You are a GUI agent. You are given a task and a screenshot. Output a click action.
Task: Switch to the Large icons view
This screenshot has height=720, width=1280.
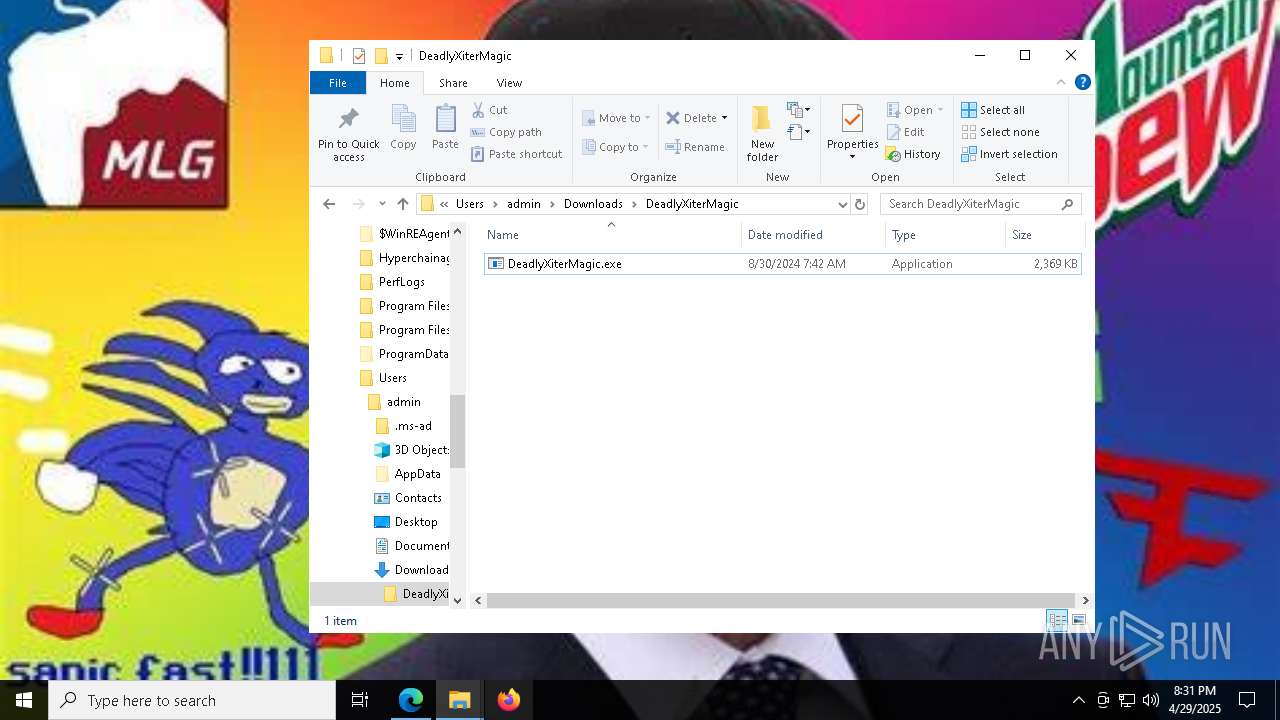1079,621
